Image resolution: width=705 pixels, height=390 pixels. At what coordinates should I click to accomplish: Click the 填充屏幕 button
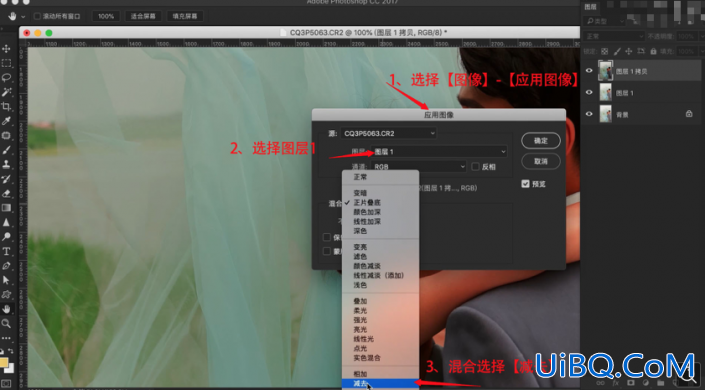pyautogui.click(x=185, y=16)
